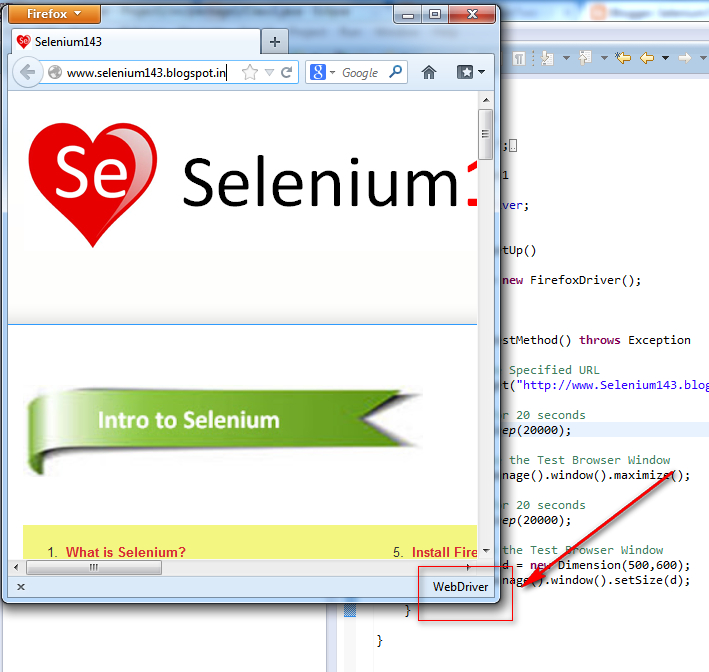Viewport: 709px width, 672px height.
Task: Click the horizontal scrollbar thumb
Action: (94, 567)
